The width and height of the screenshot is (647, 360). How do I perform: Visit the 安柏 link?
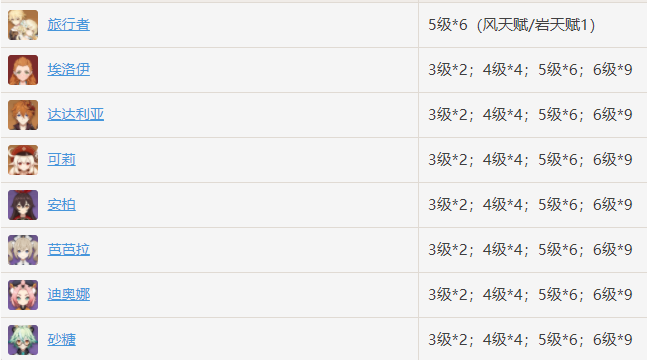(x=61, y=204)
